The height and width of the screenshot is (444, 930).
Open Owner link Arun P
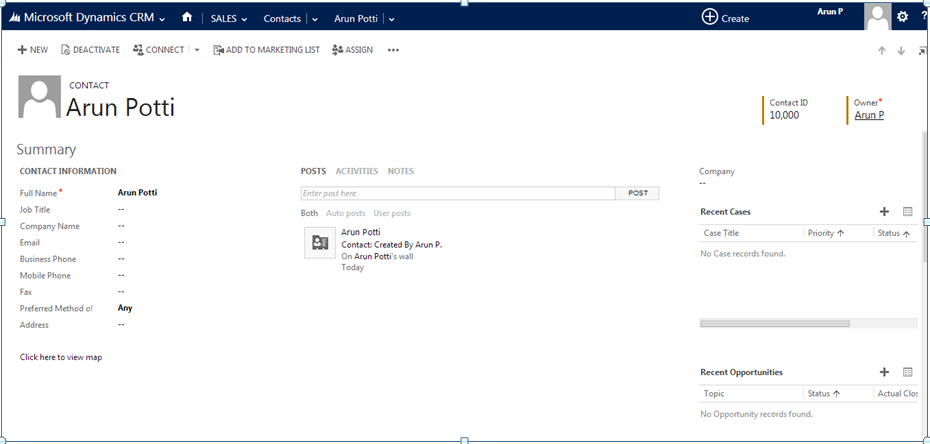pyautogui.click(x=869, y=115)
